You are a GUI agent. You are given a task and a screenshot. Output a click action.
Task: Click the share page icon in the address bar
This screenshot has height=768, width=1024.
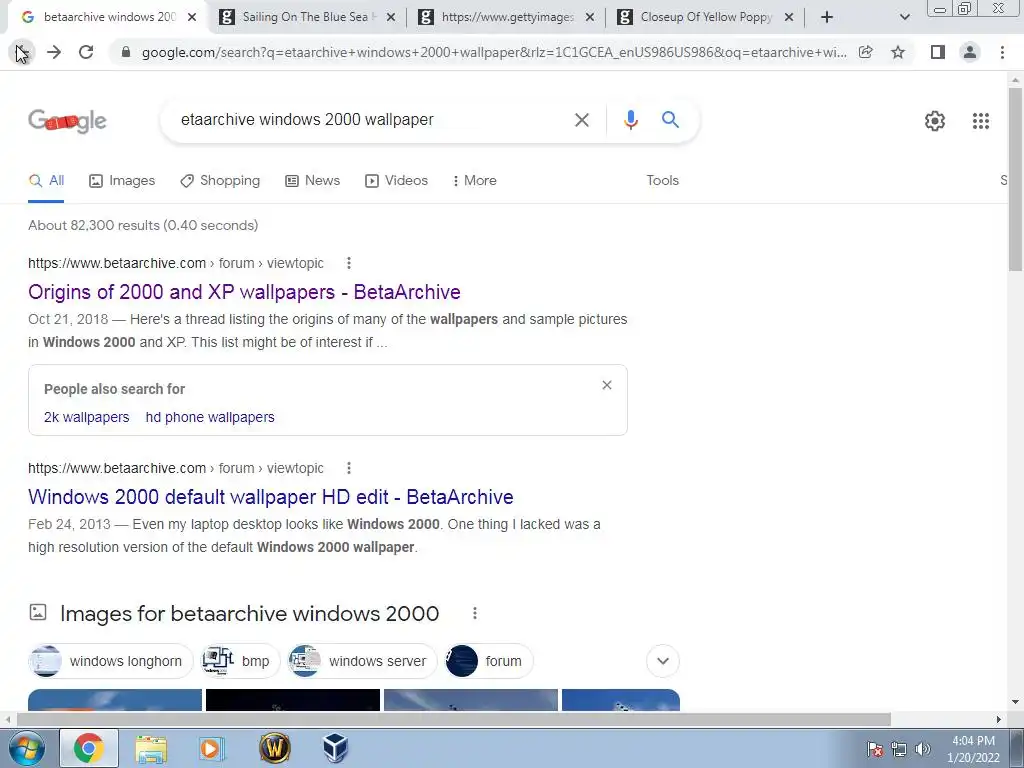tap(865, 52)
